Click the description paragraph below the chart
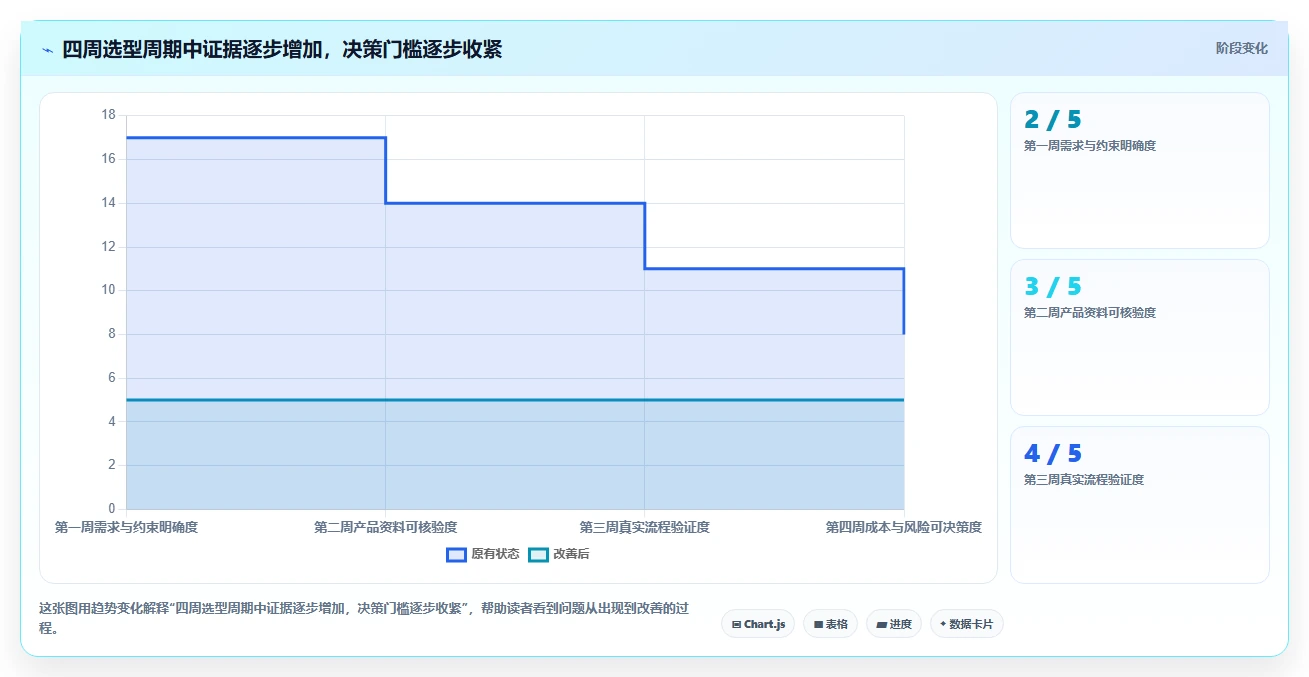The height and width of the screenshot is (677, 1309). pos(364,618)
